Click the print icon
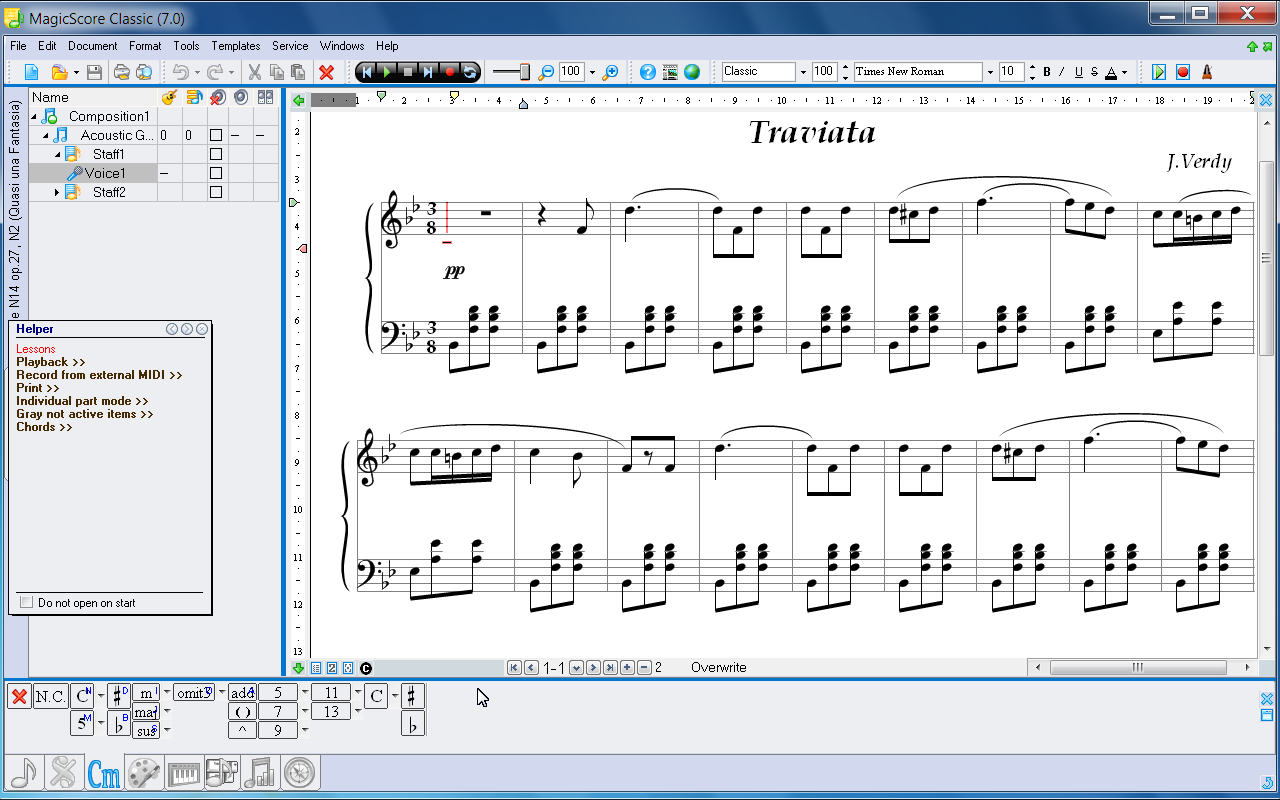Screen dimensions: 1280x800 (x=121, y=72)
